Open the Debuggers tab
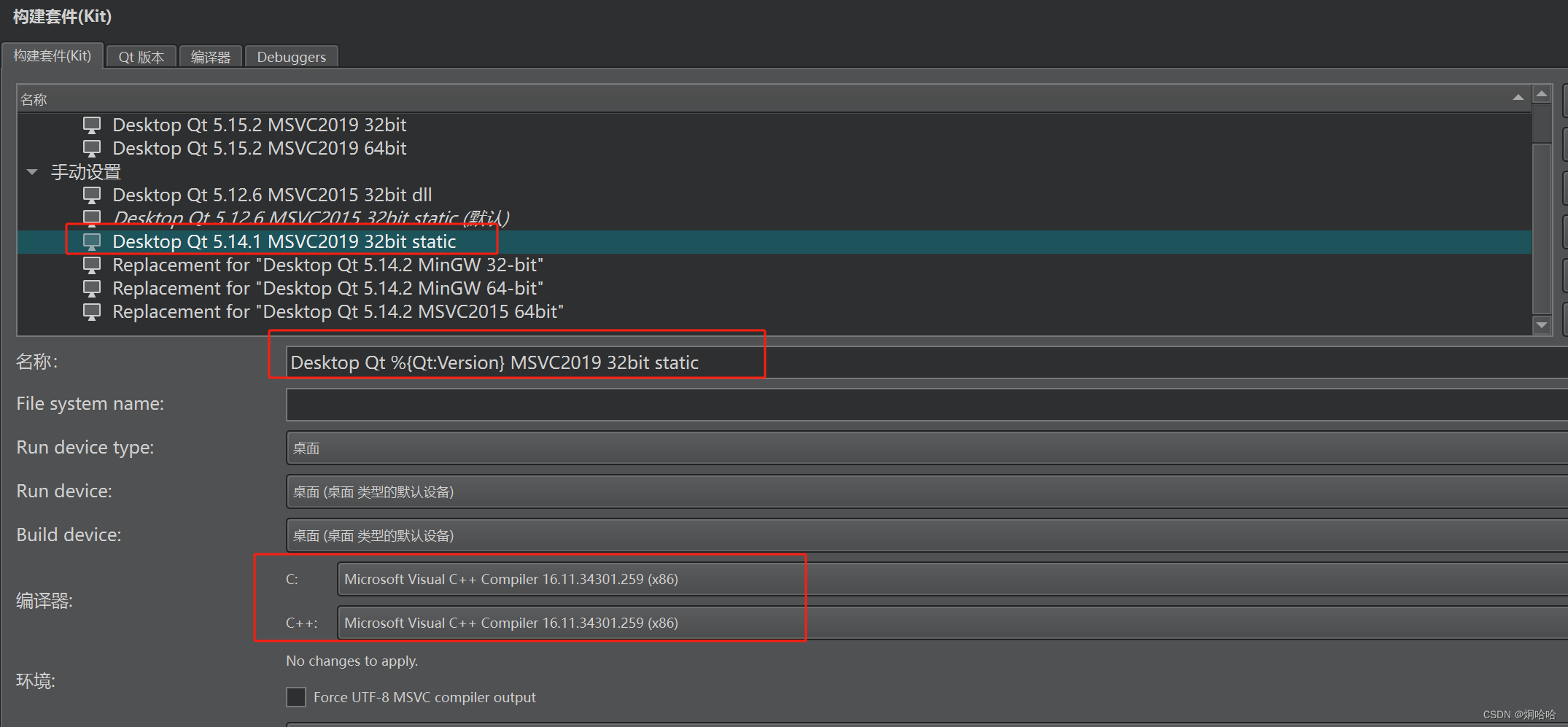 pyautogui.click(x=292, y=57)
